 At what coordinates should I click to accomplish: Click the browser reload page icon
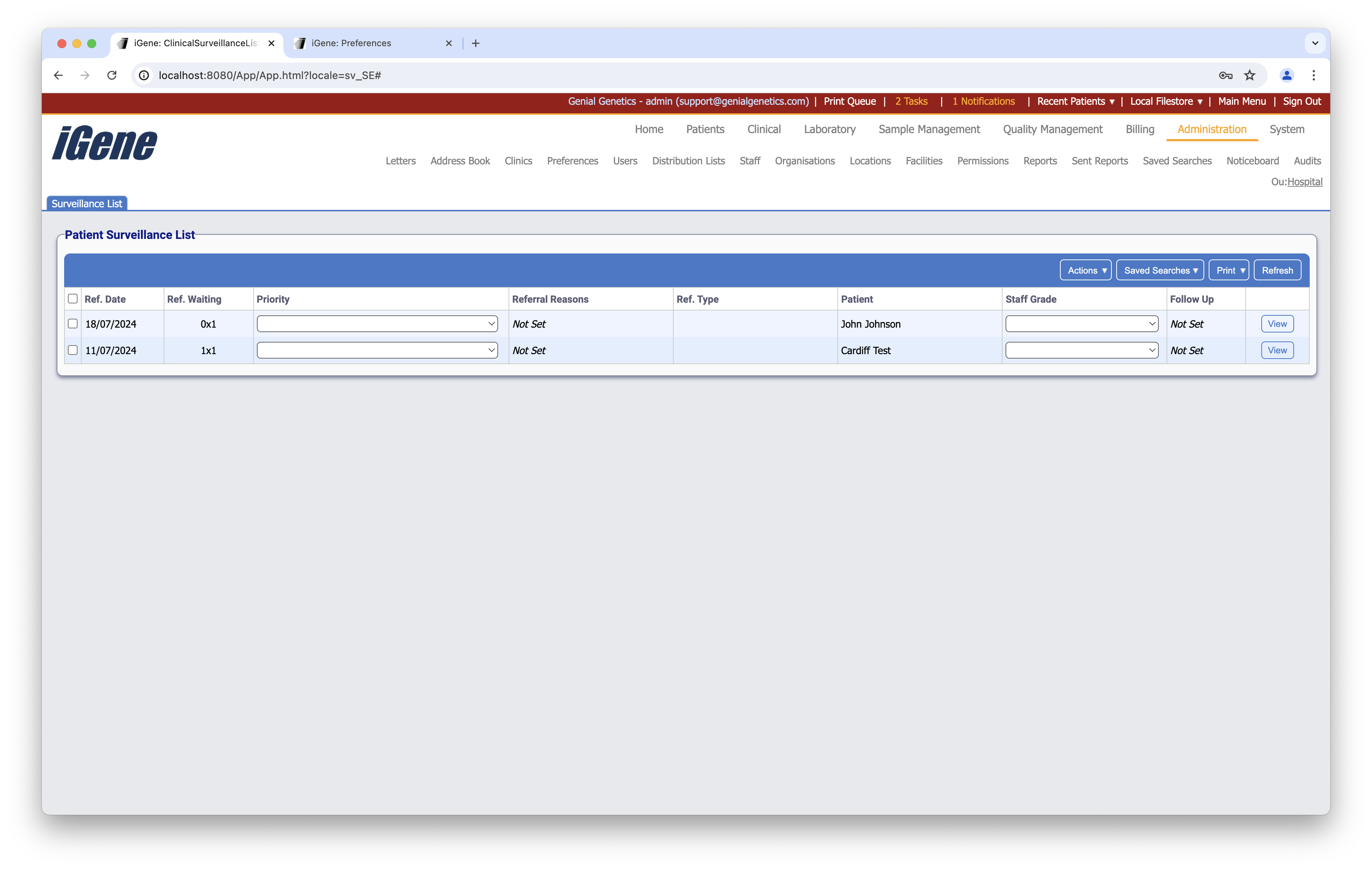click(112, 75)
